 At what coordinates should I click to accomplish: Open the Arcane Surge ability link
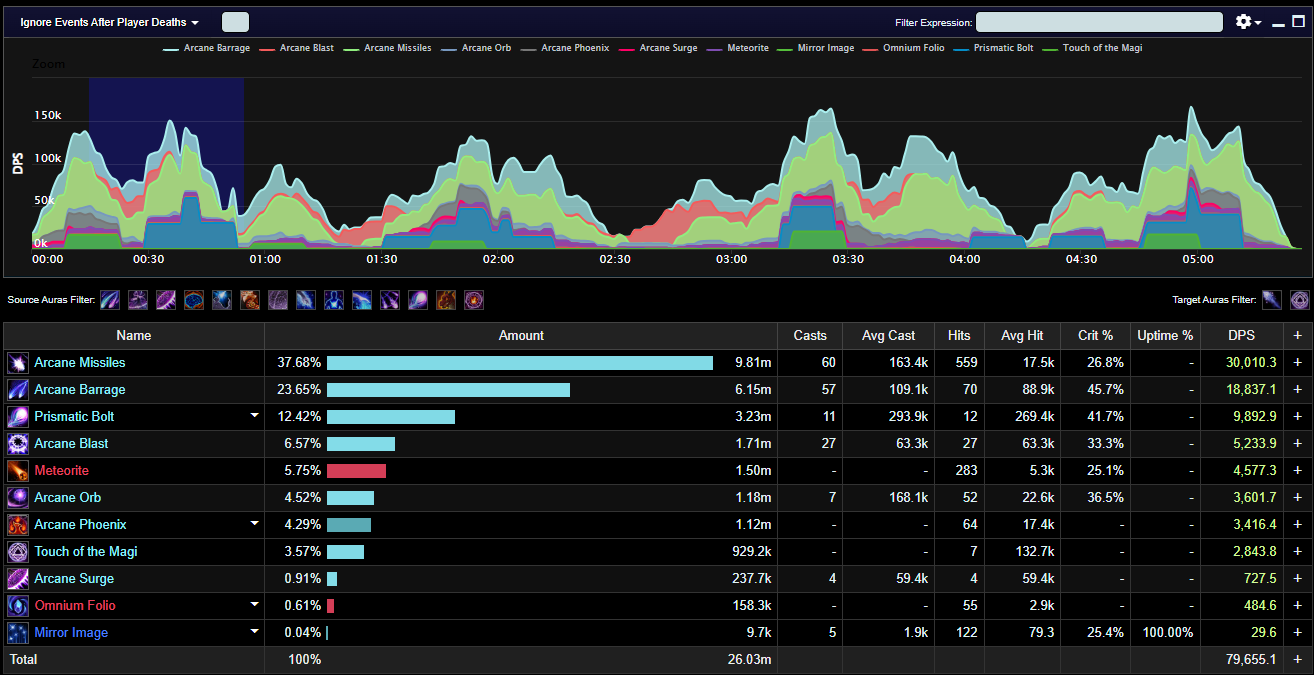[x=74, y=579]
